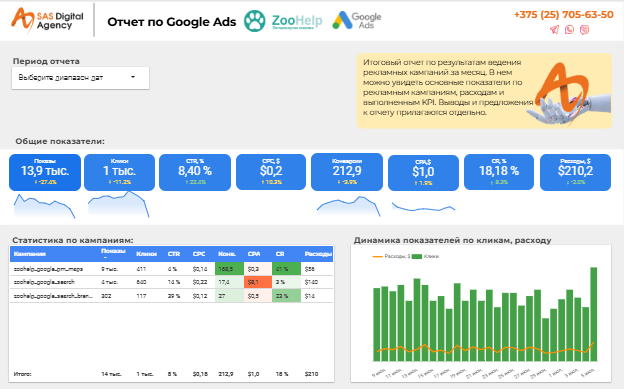The width and height of the screenshot is (624, 389).
Task: Sort table by CPC column header
Action: click(x=199, y=254)
